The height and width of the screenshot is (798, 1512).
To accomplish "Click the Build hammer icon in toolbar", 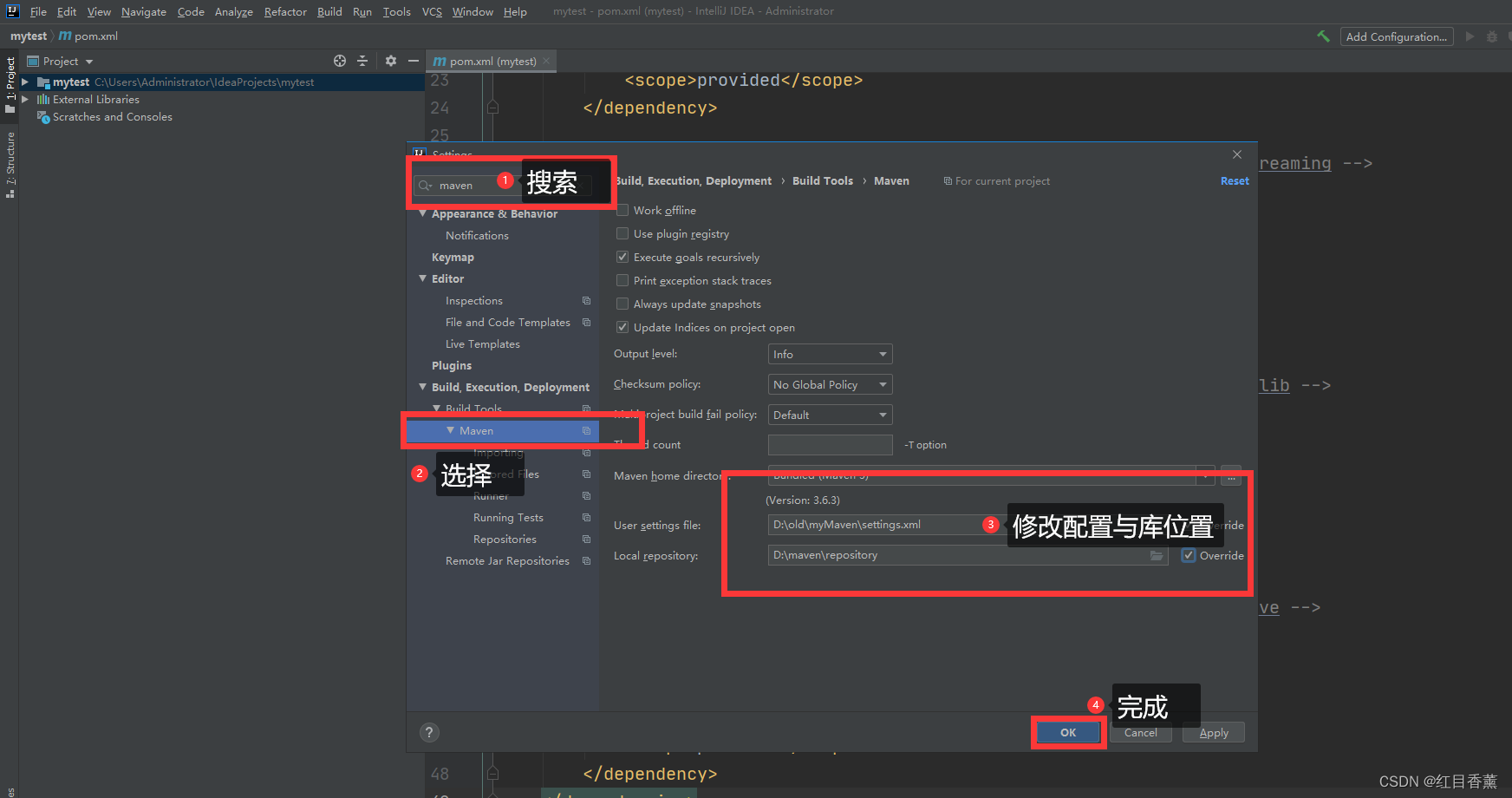I will 1324,36.
